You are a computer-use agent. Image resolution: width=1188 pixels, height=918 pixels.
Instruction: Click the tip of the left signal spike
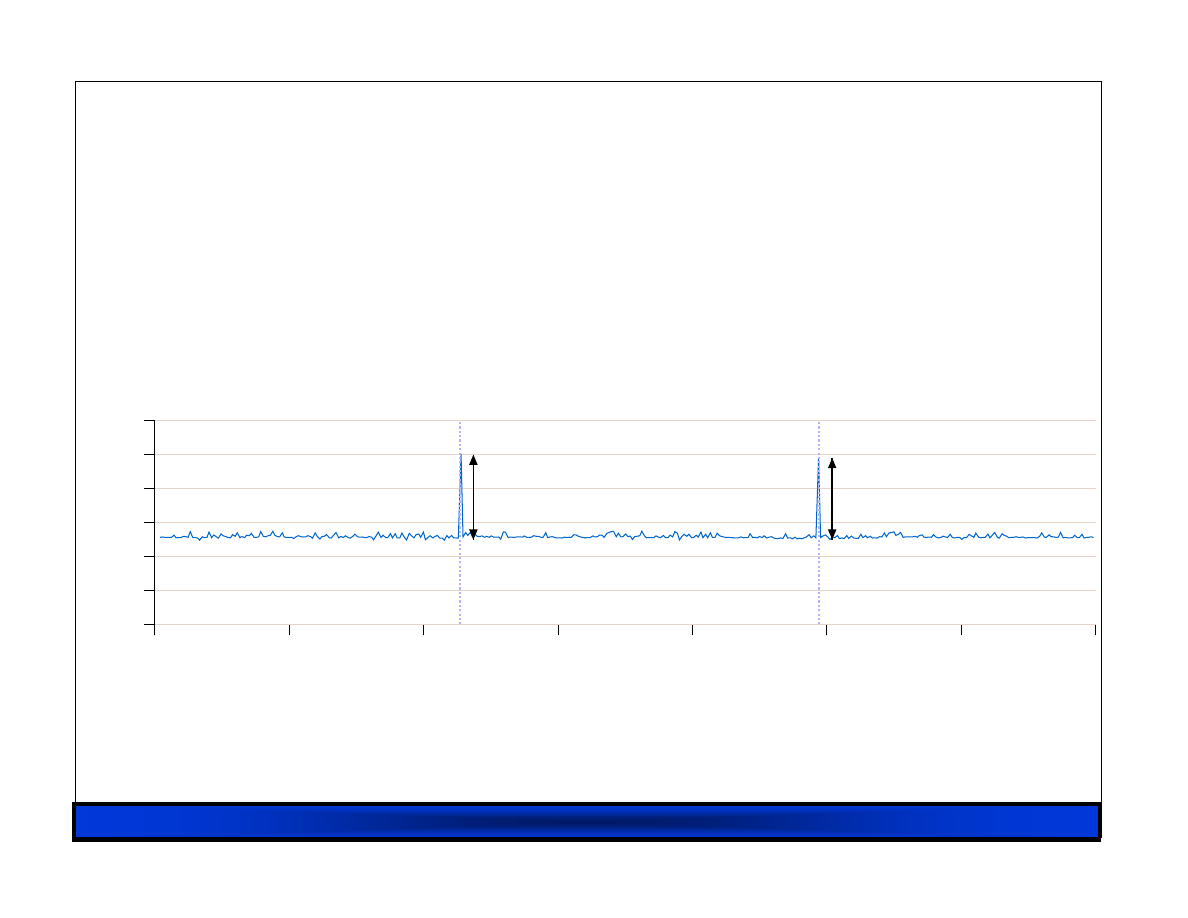[460, 456]
